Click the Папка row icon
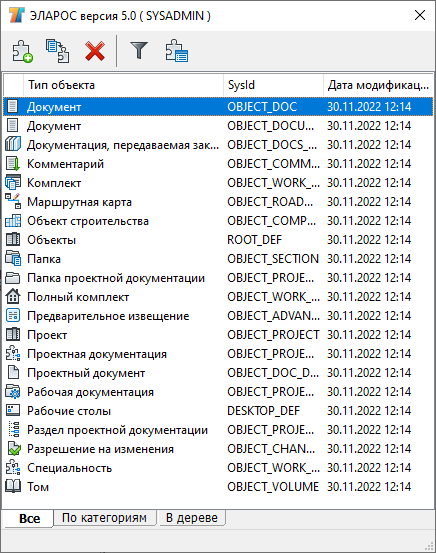 coord(13,259)
